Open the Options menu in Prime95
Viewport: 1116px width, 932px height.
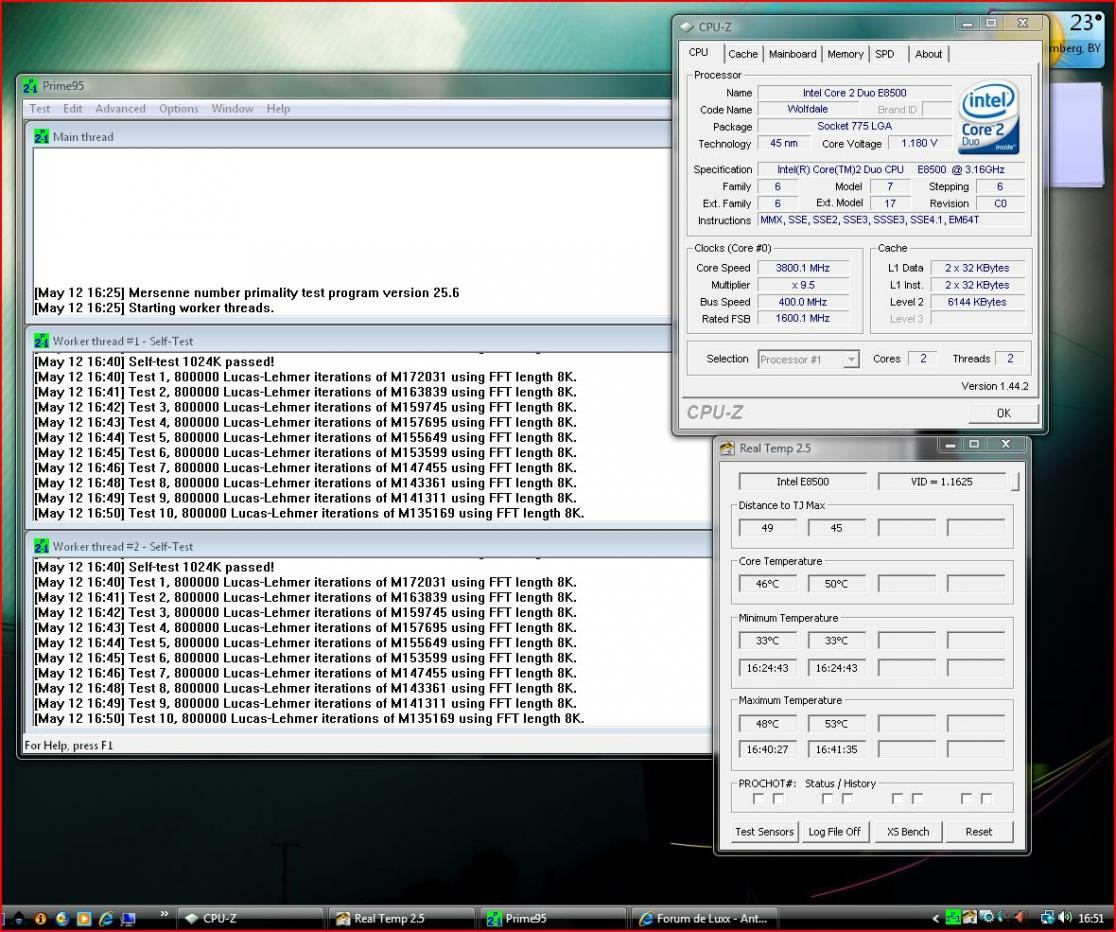click(x=179, y=109)
